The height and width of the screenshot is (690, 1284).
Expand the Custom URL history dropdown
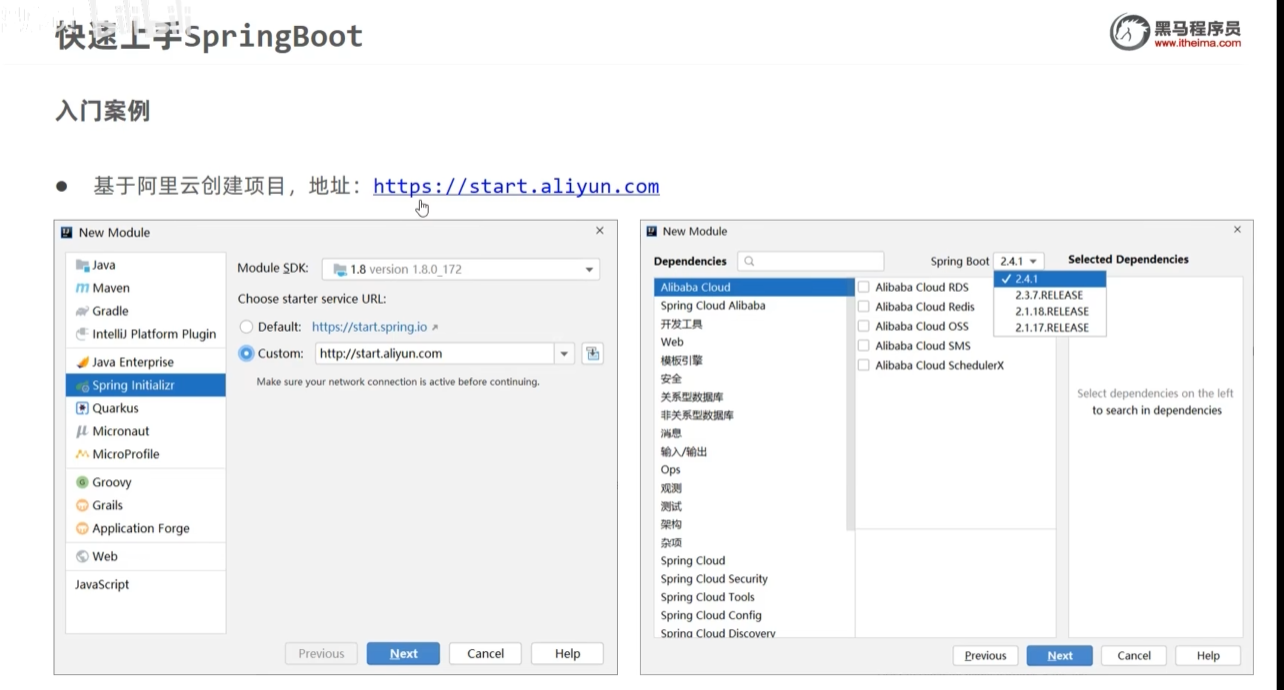[565, 353]
